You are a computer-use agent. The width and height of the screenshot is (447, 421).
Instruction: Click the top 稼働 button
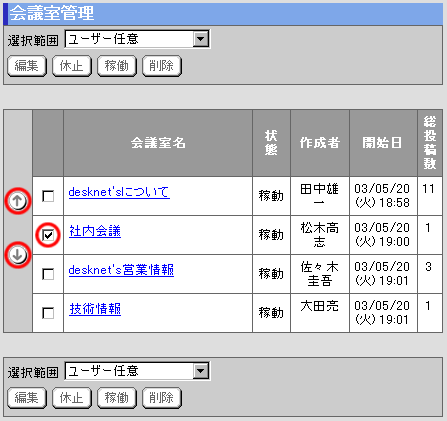[x=117, y=66]
